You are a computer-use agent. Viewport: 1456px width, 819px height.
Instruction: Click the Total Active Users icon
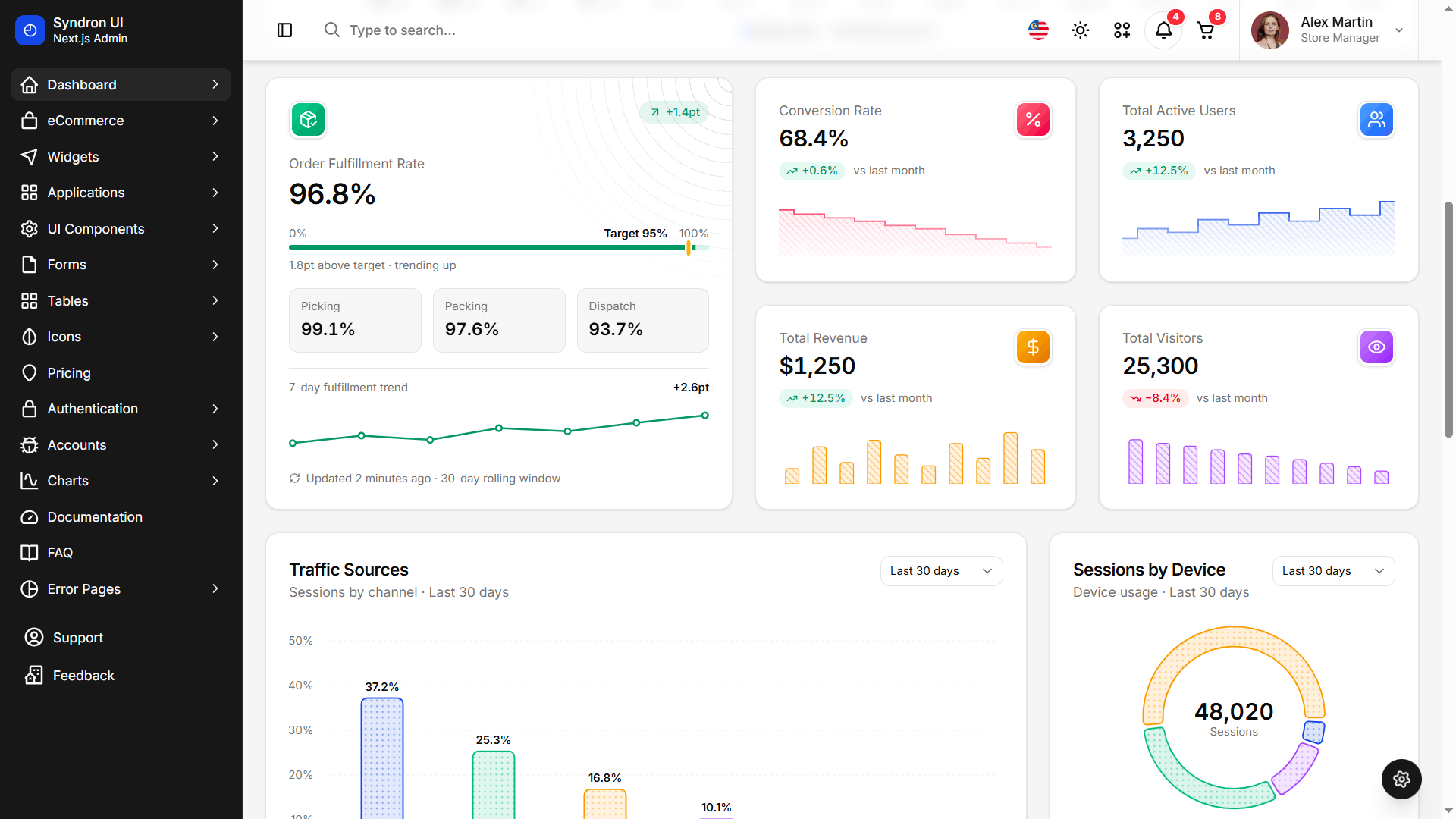click(1376, 120)
